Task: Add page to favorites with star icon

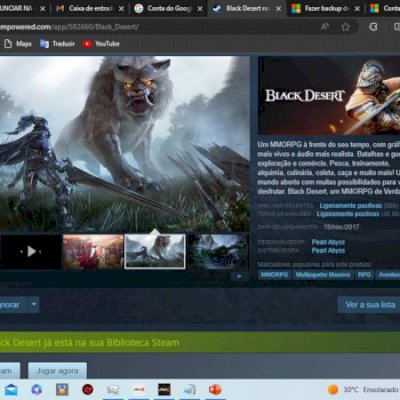Action: coord(346,27)
